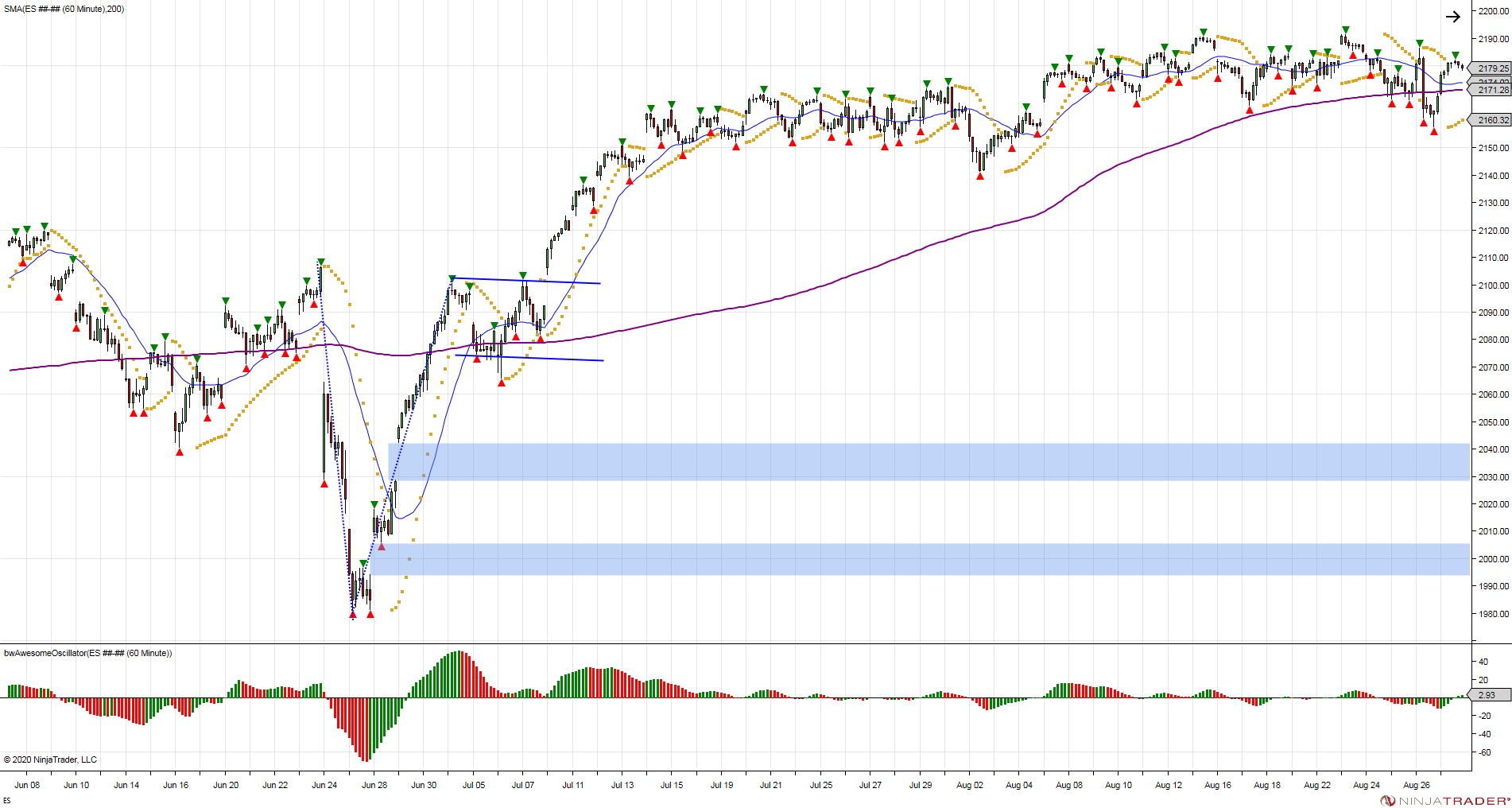The image size is (1512, 808).
Task: Click the oscillator axis label 40
Action: [1483, 662]
